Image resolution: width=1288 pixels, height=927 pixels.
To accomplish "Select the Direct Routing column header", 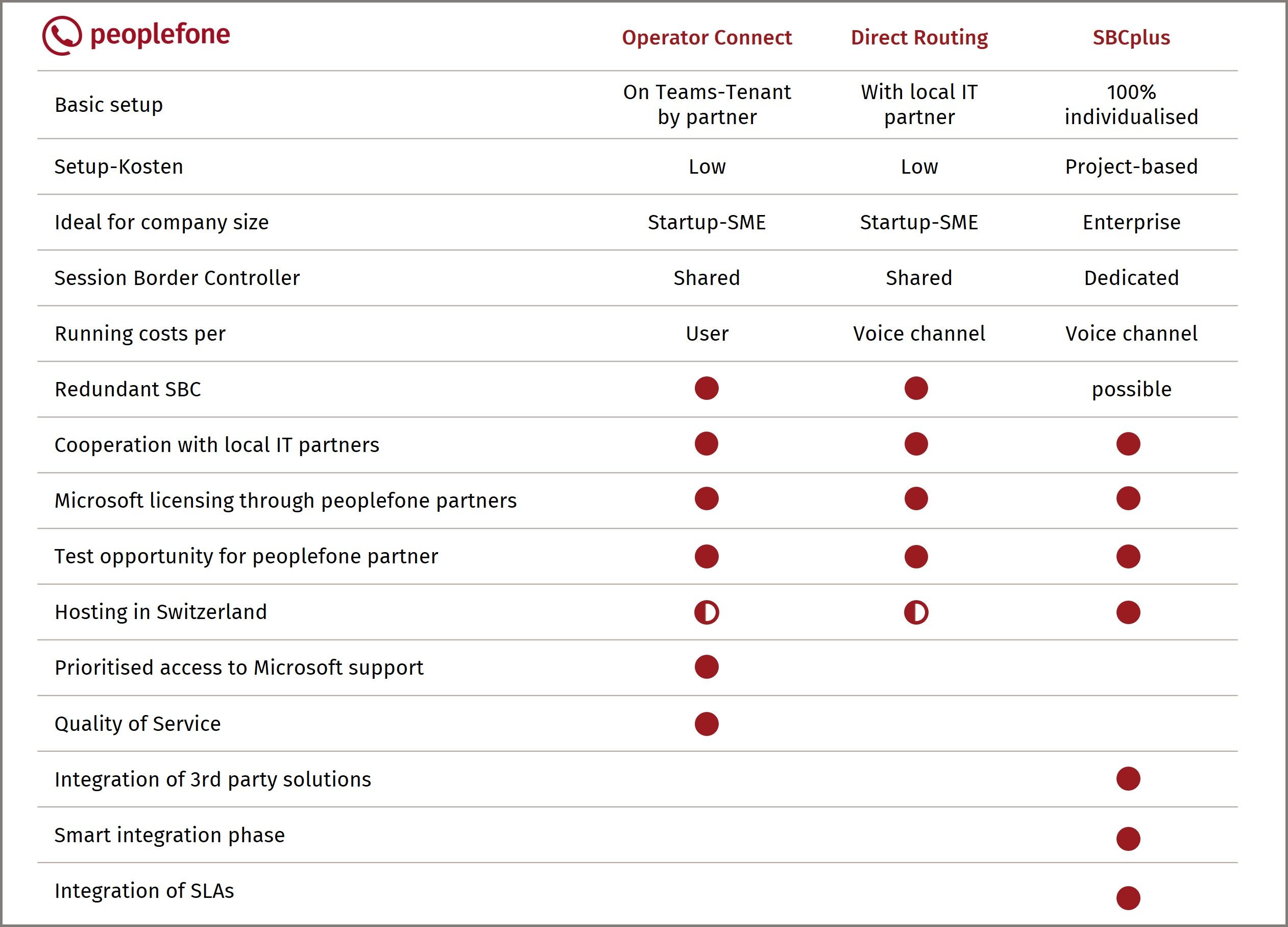I will click(919, 37).
